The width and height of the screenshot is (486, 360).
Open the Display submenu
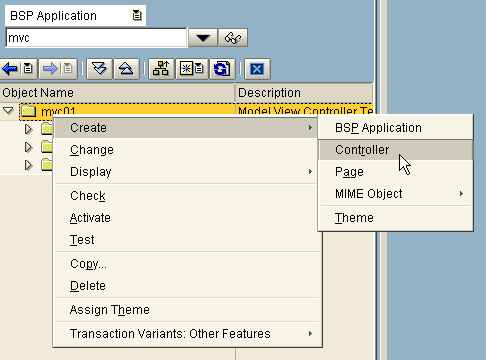tap(186, 172)
